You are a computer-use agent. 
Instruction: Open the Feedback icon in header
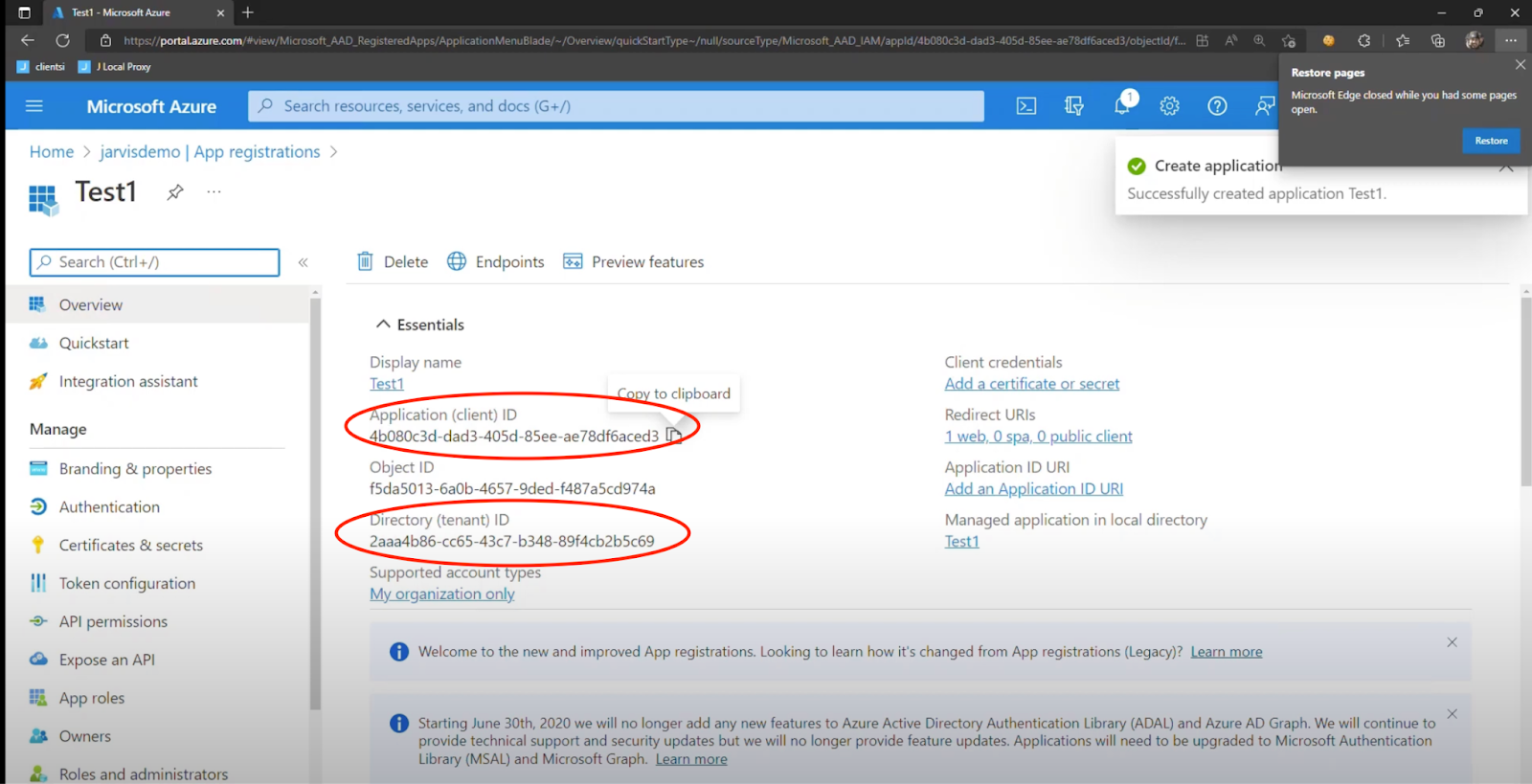[1264, 106]
